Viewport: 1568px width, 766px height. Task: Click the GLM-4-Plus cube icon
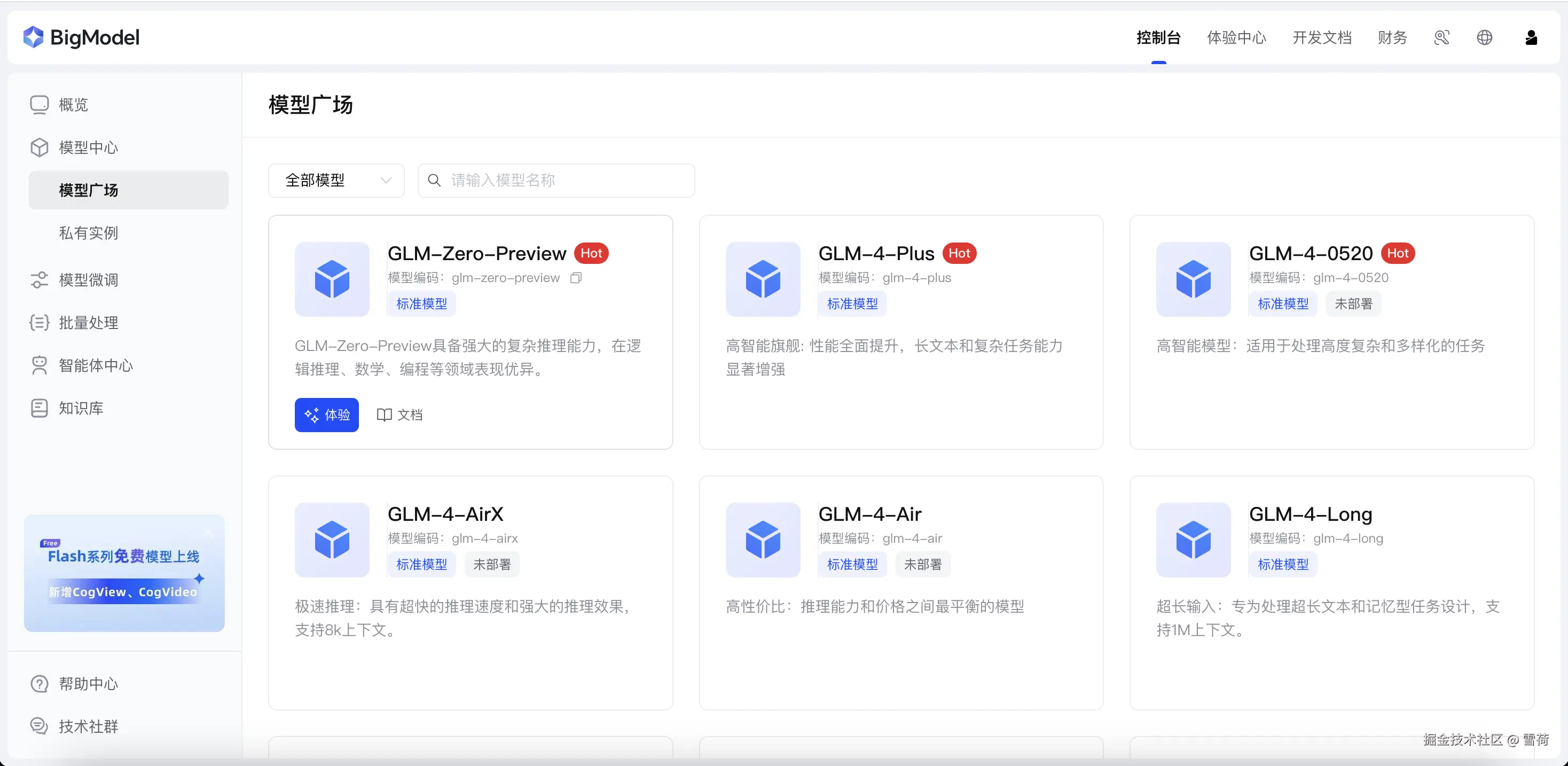[763, 279]
